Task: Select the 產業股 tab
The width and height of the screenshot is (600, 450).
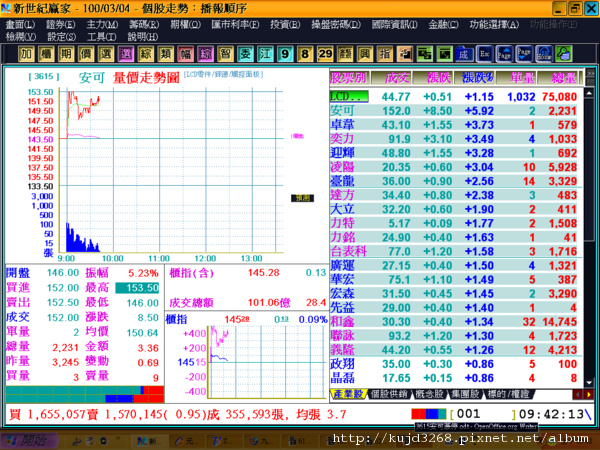Action: (348, 394)
